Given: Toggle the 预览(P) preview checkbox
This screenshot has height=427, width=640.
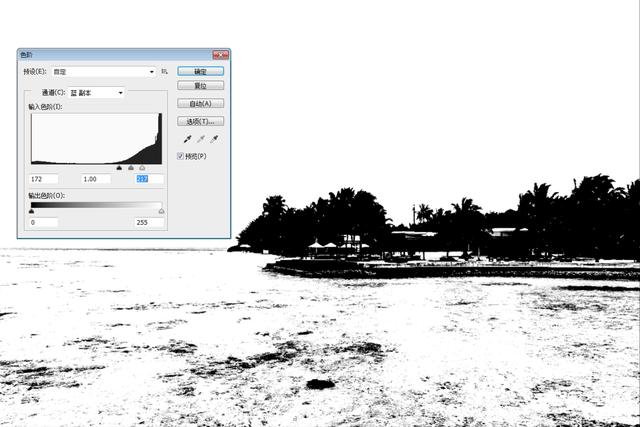Looking at the screenshot, I should (181, 156).
